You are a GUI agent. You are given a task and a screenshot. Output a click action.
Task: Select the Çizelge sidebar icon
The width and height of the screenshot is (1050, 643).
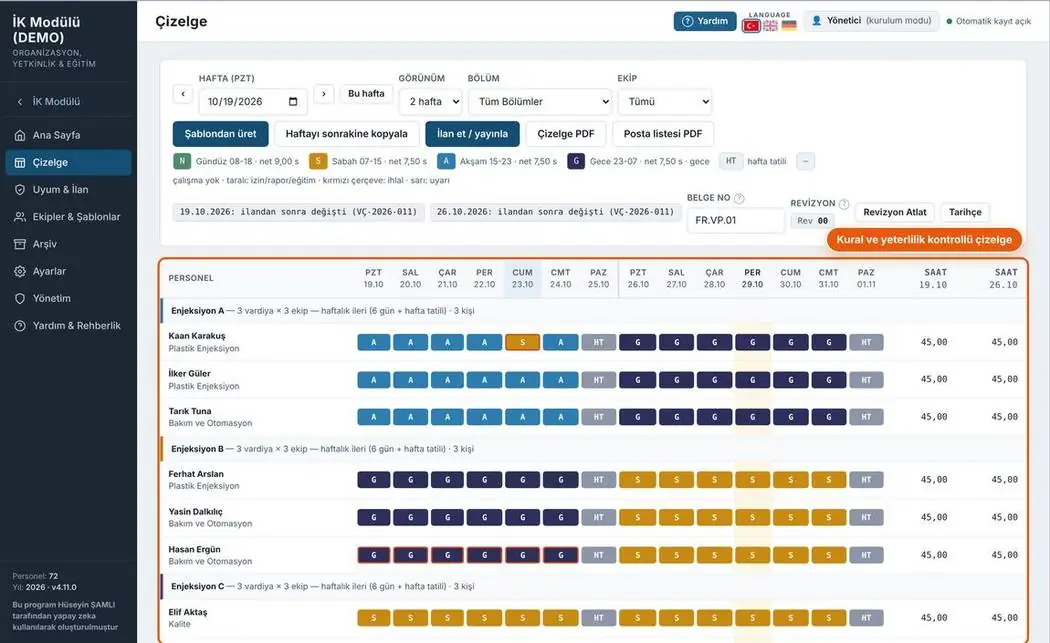tap(20, 163)
